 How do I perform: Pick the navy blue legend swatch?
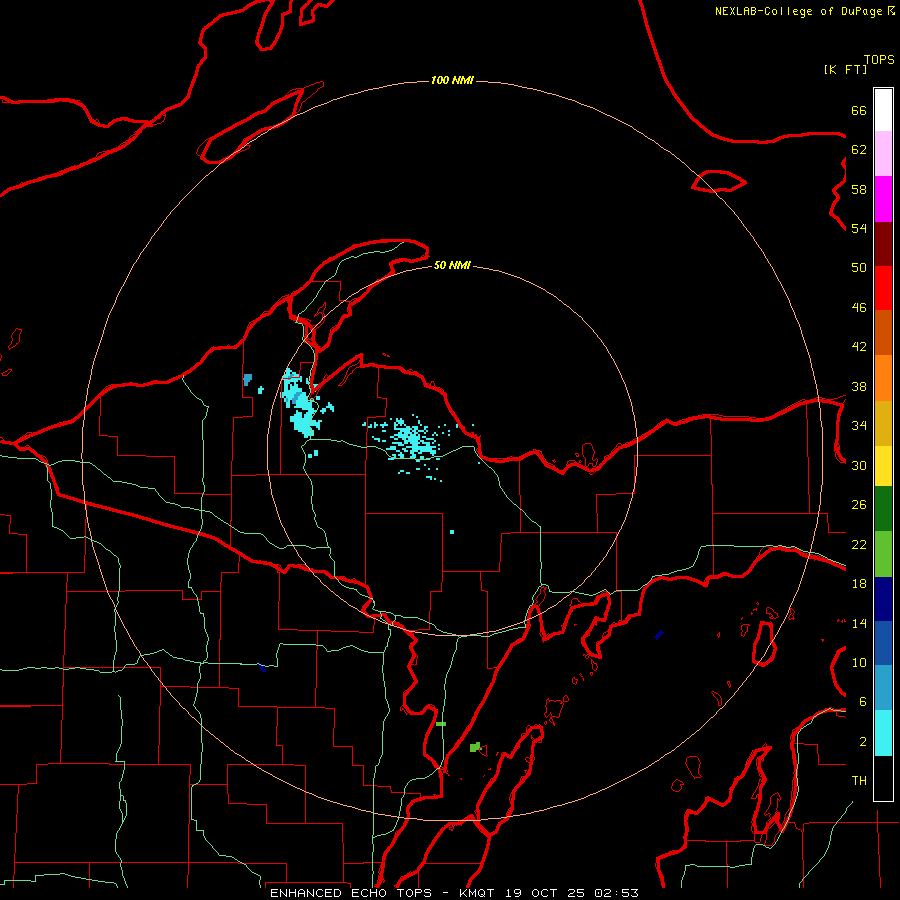[x=883, y=599]
